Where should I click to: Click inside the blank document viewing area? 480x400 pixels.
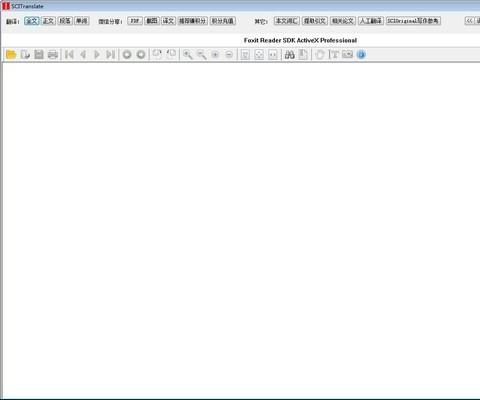241,230
